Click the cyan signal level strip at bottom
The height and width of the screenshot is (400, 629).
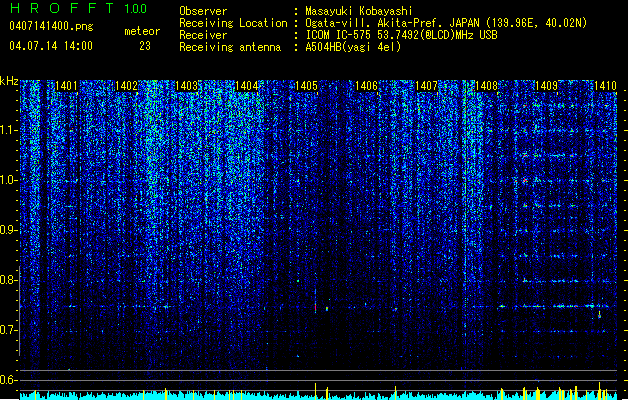(318, 395)
